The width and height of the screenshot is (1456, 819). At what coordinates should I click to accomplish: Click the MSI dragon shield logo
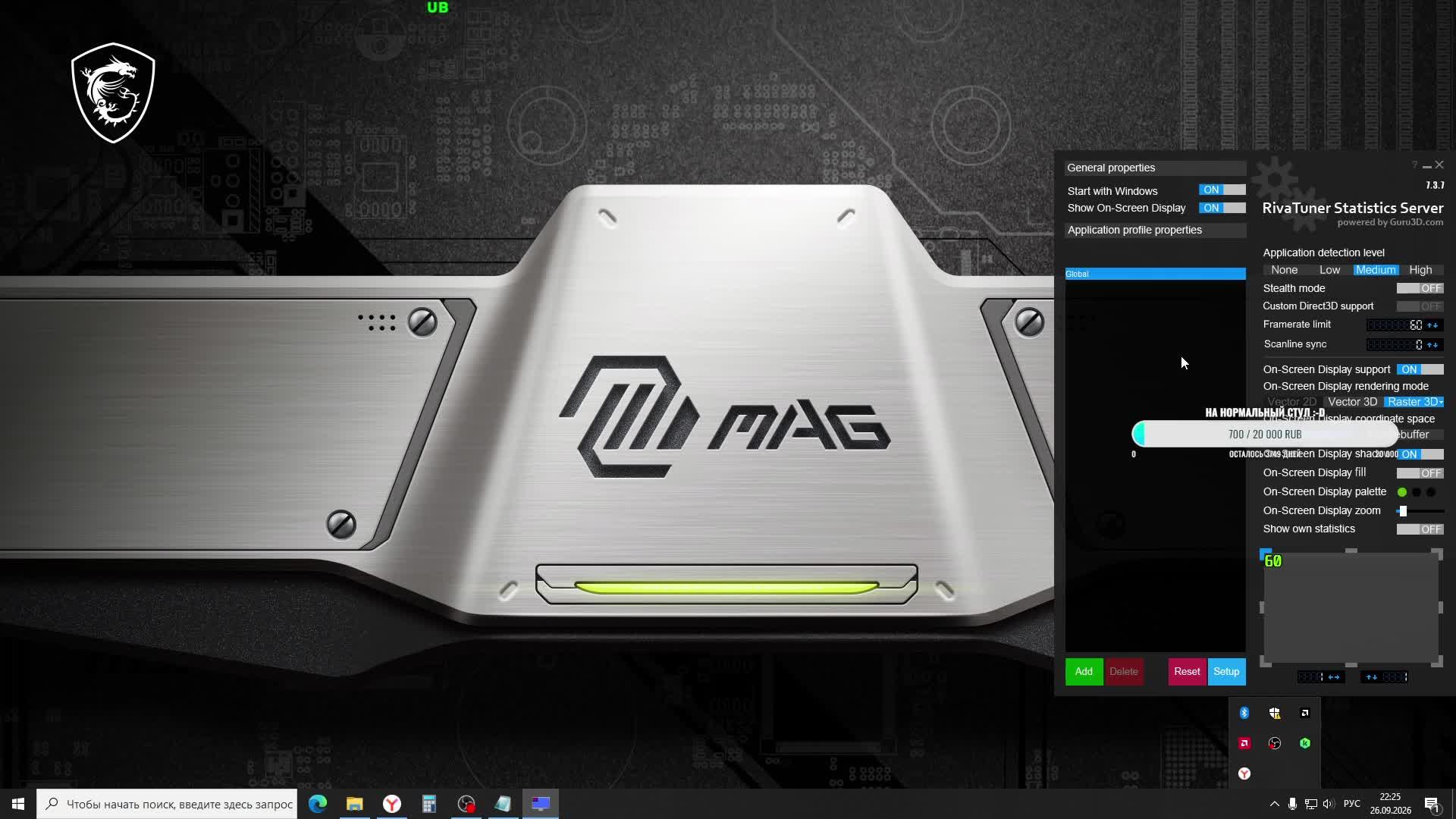click(x=113, y=93)
